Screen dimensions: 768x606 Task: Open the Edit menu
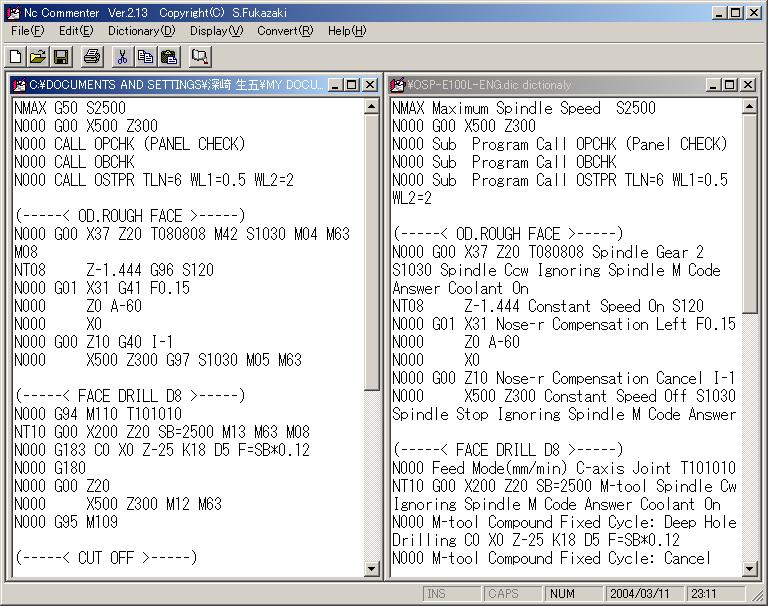pos(76,31)
